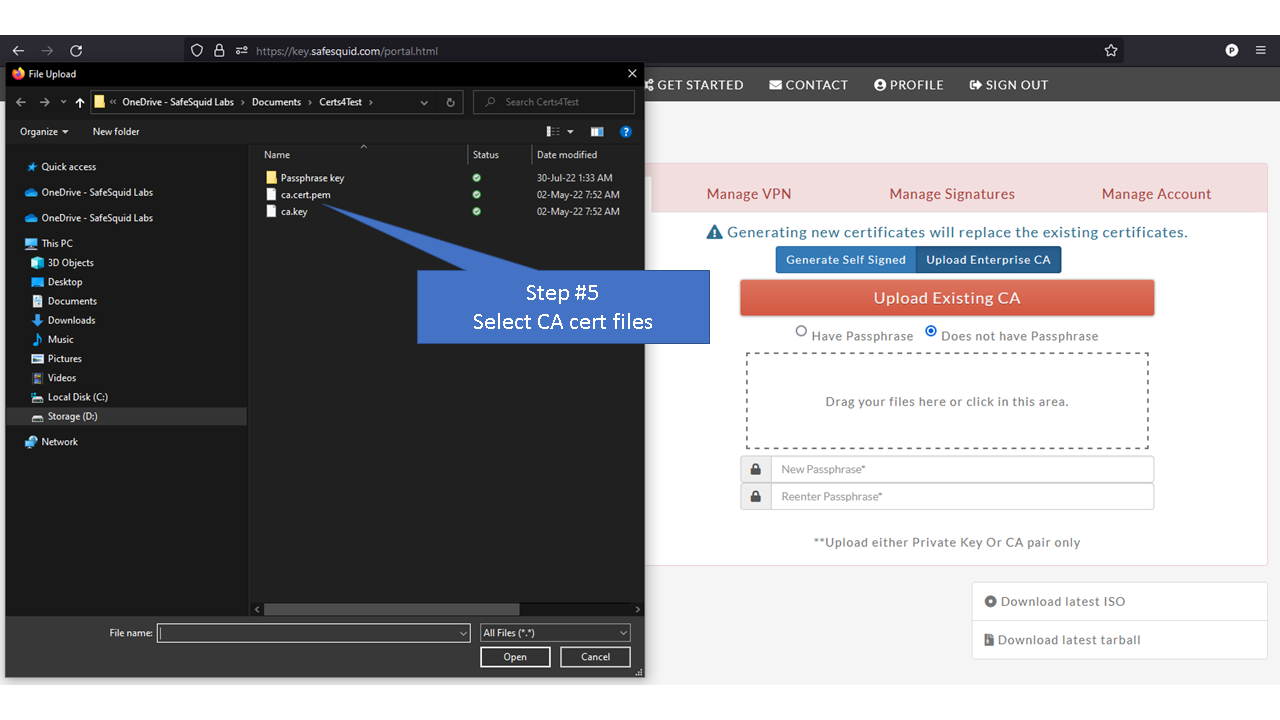The height and width of the screenshot is (720, 1280).
Task: Click the Firefox profile icon in toolbar
Action: coord(1231,50)
